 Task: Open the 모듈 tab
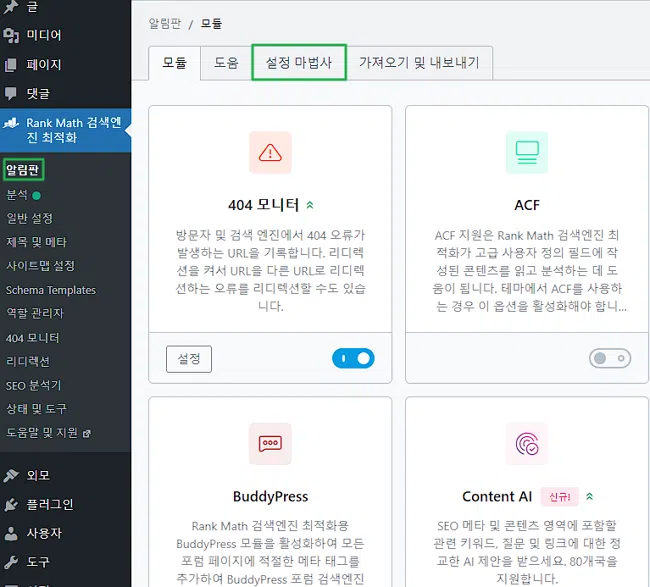pos(175,63)
